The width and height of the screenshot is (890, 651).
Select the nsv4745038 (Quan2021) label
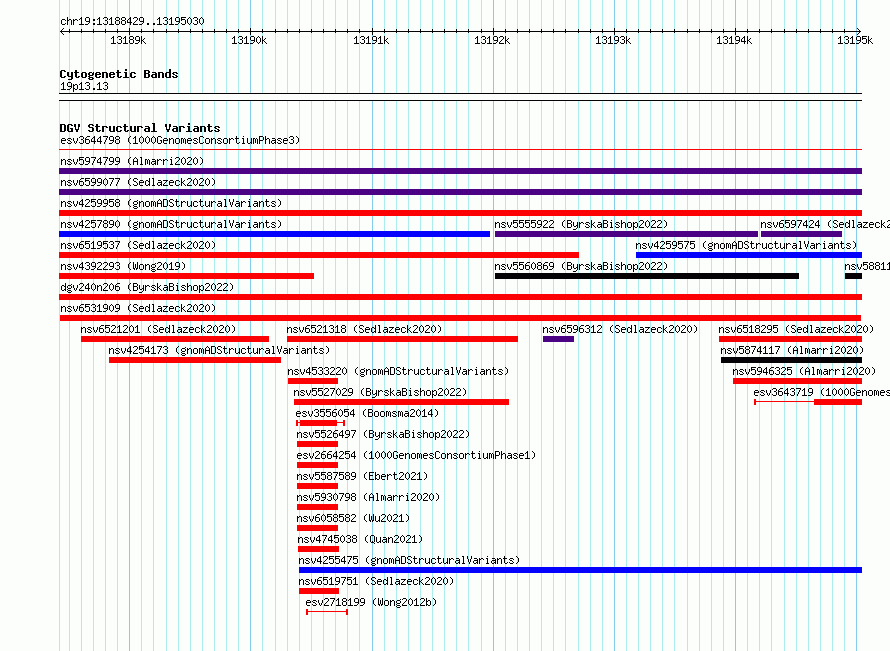point(360,539)
